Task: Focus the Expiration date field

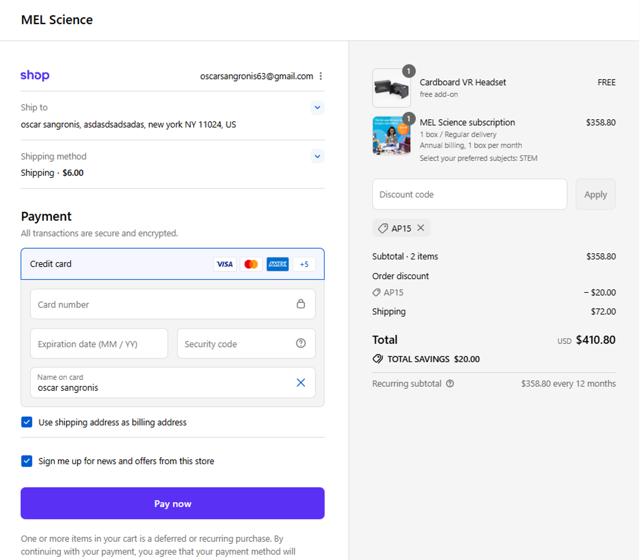Action: [x=100, y=344]
